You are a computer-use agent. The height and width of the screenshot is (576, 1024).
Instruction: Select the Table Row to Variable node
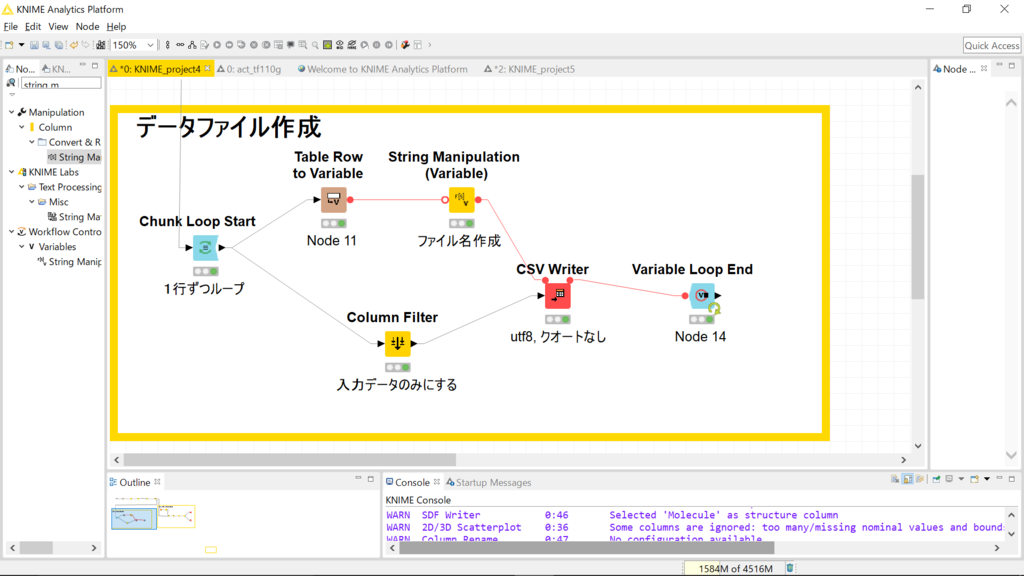(x=333, y=199)
